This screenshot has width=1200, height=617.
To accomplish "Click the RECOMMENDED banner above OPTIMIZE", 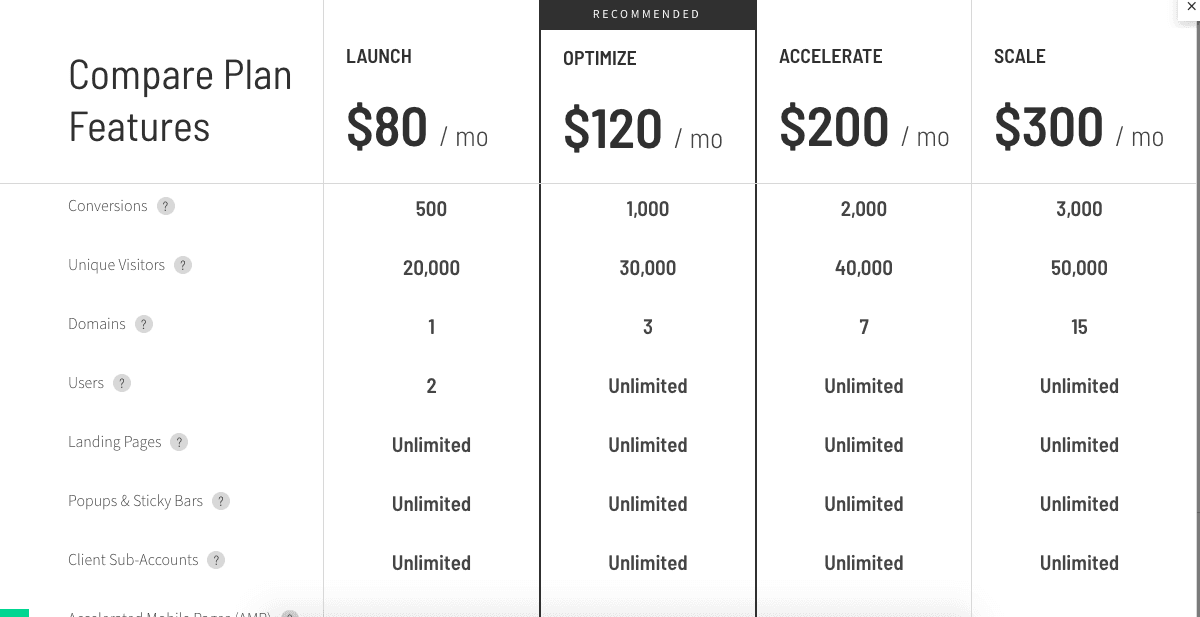I will pyautogui.click(x=647, y=14).
